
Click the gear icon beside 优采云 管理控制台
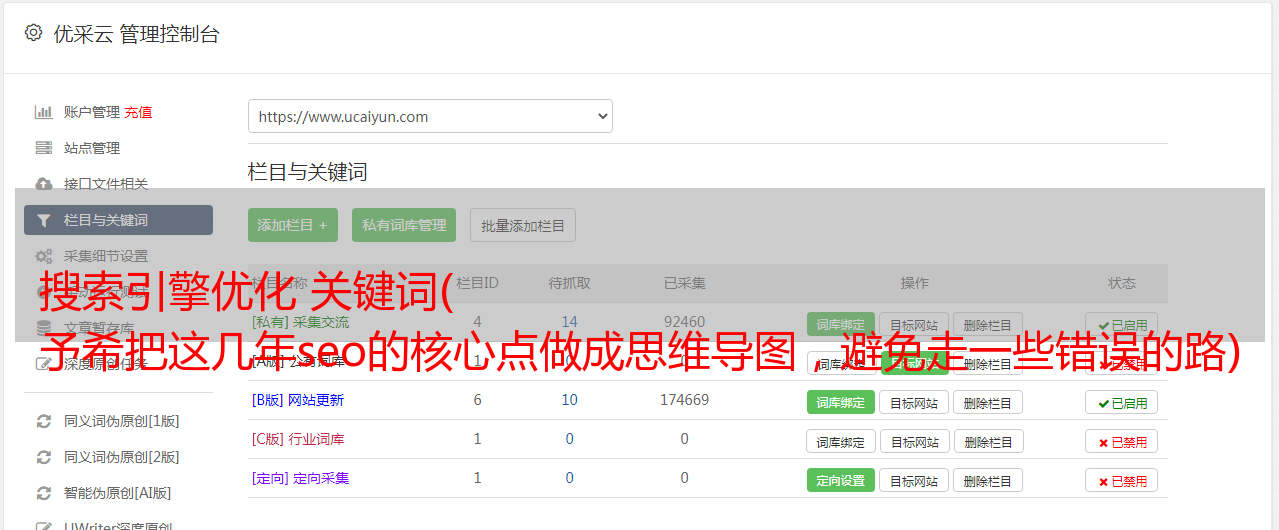tap(33, 33)
